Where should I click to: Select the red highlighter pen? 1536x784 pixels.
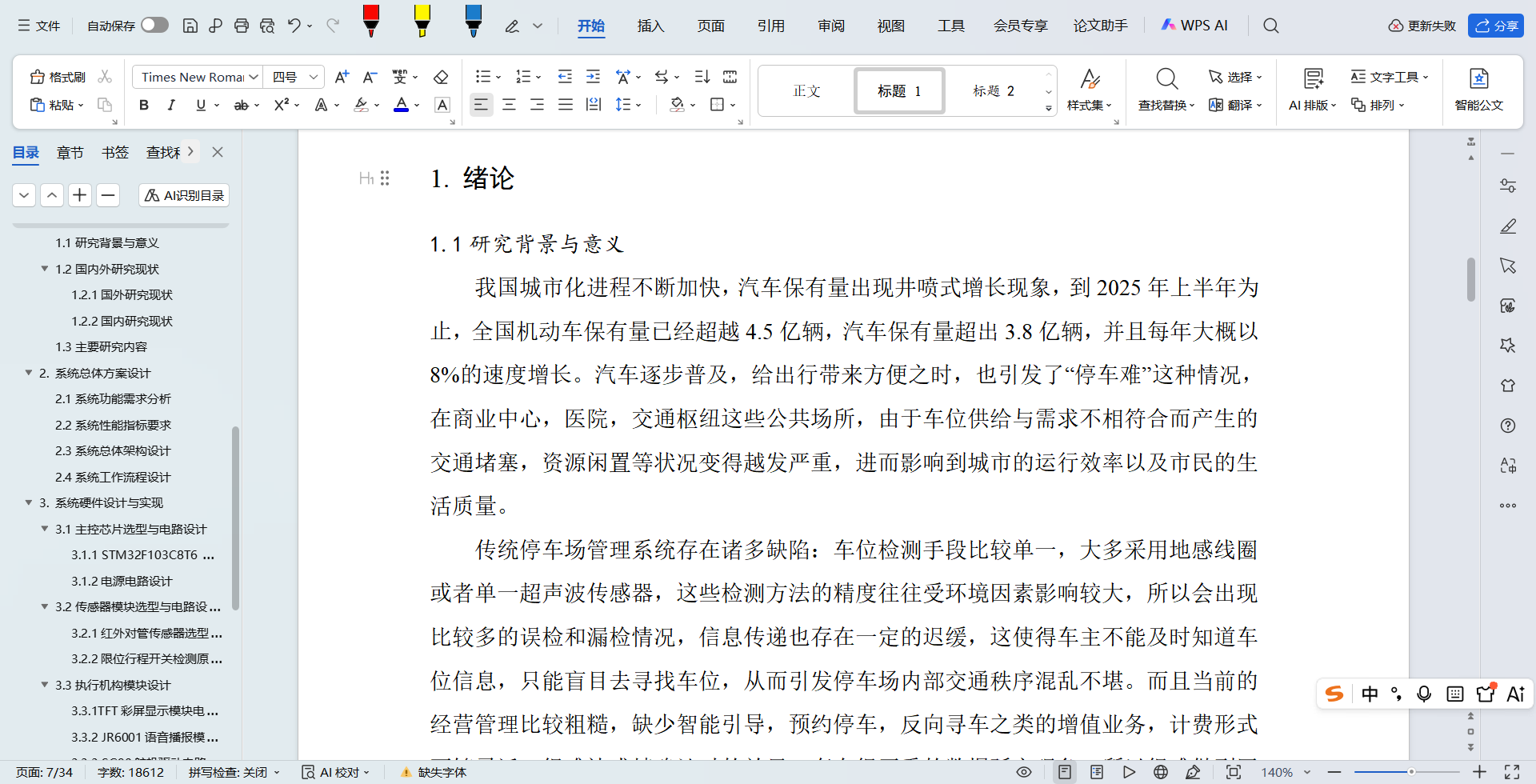tap(371, 21)
